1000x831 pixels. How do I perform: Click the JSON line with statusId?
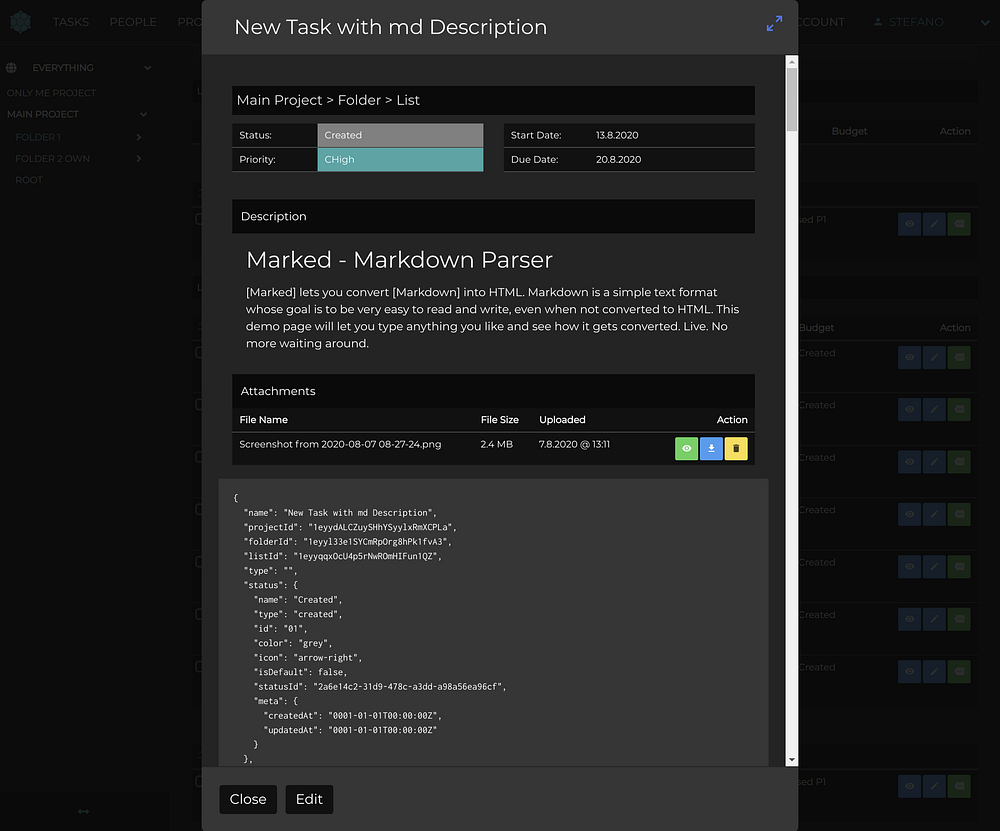379,687
